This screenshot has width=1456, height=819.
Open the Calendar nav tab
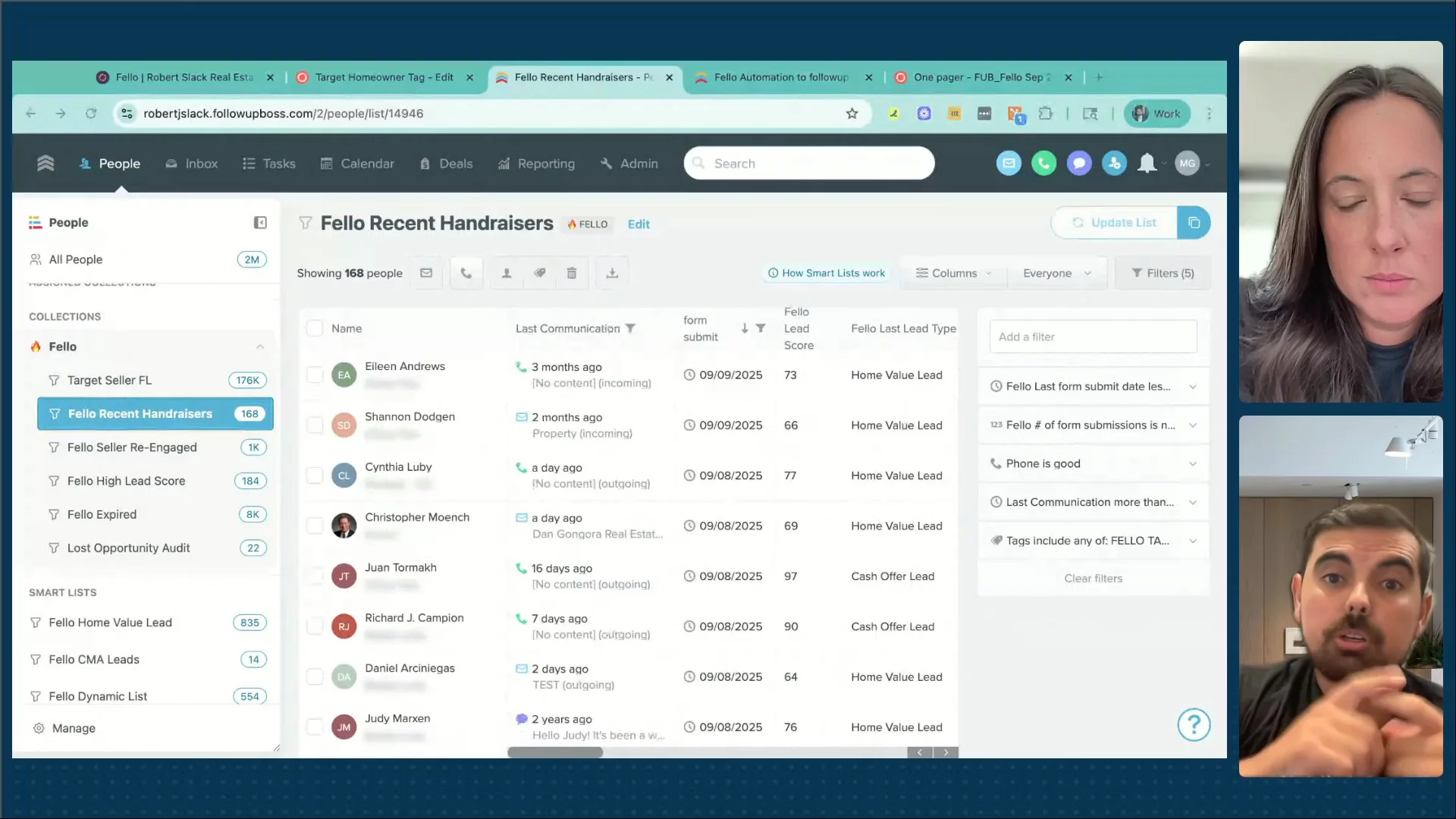[356, 163]
